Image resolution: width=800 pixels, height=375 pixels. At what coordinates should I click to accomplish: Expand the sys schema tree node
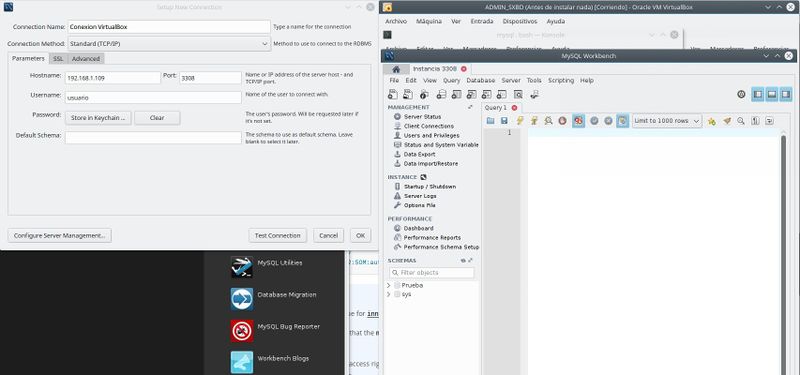tap(389, 294)
